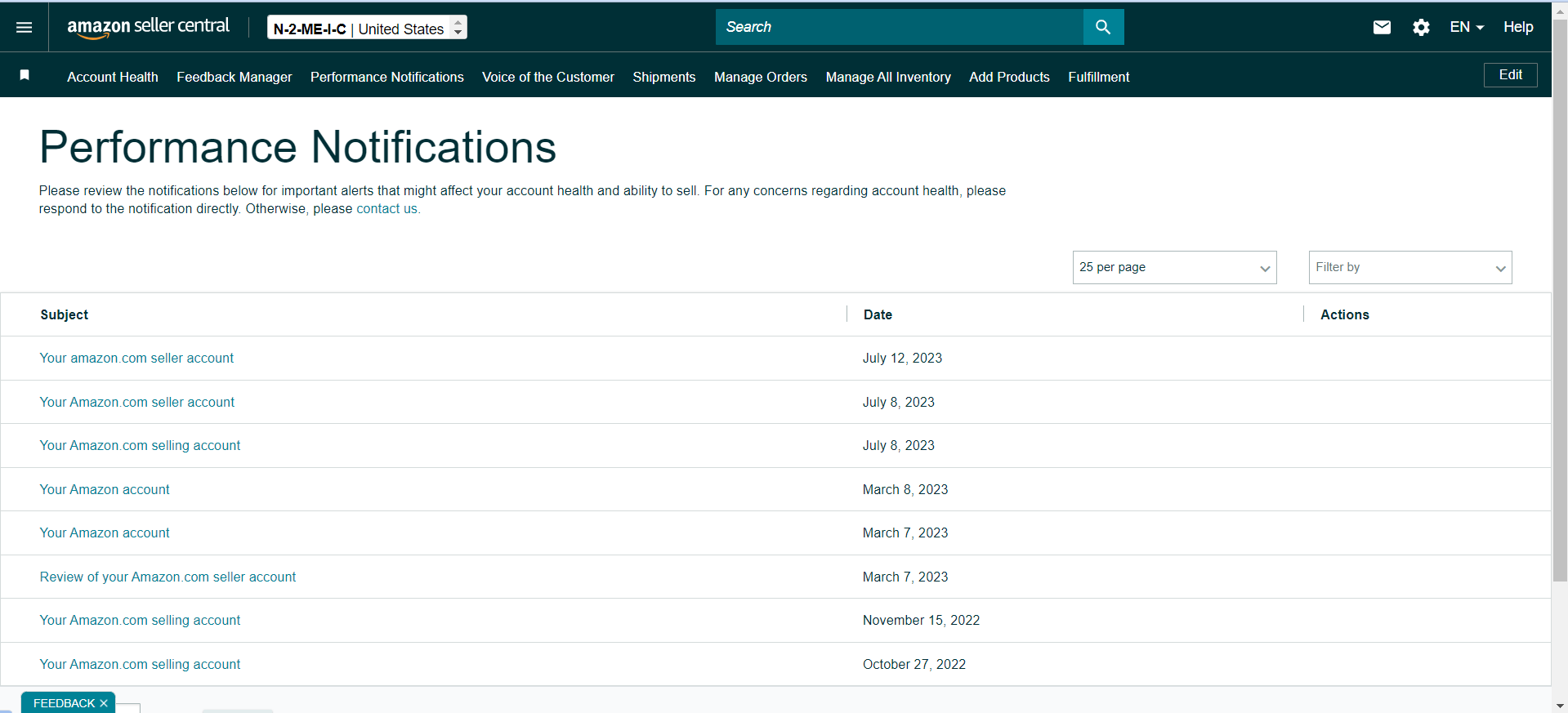Screen dimensions: 1568x713
Task: Click the scrollbar down arrow
Action: 1560,706
